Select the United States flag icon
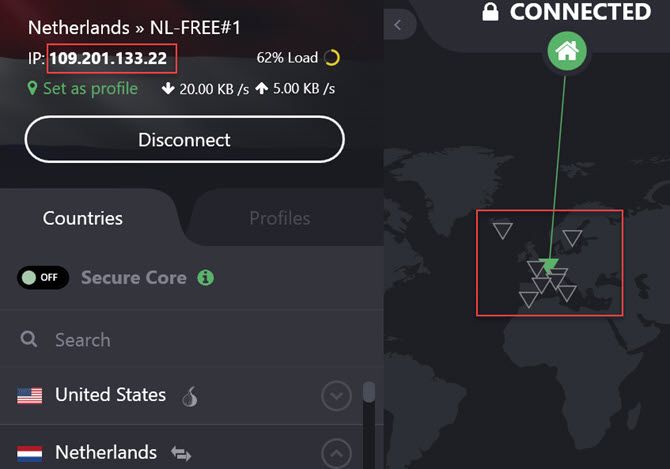Image resolution: width=670 pixels, height=469 pixels. click(29, 396)
